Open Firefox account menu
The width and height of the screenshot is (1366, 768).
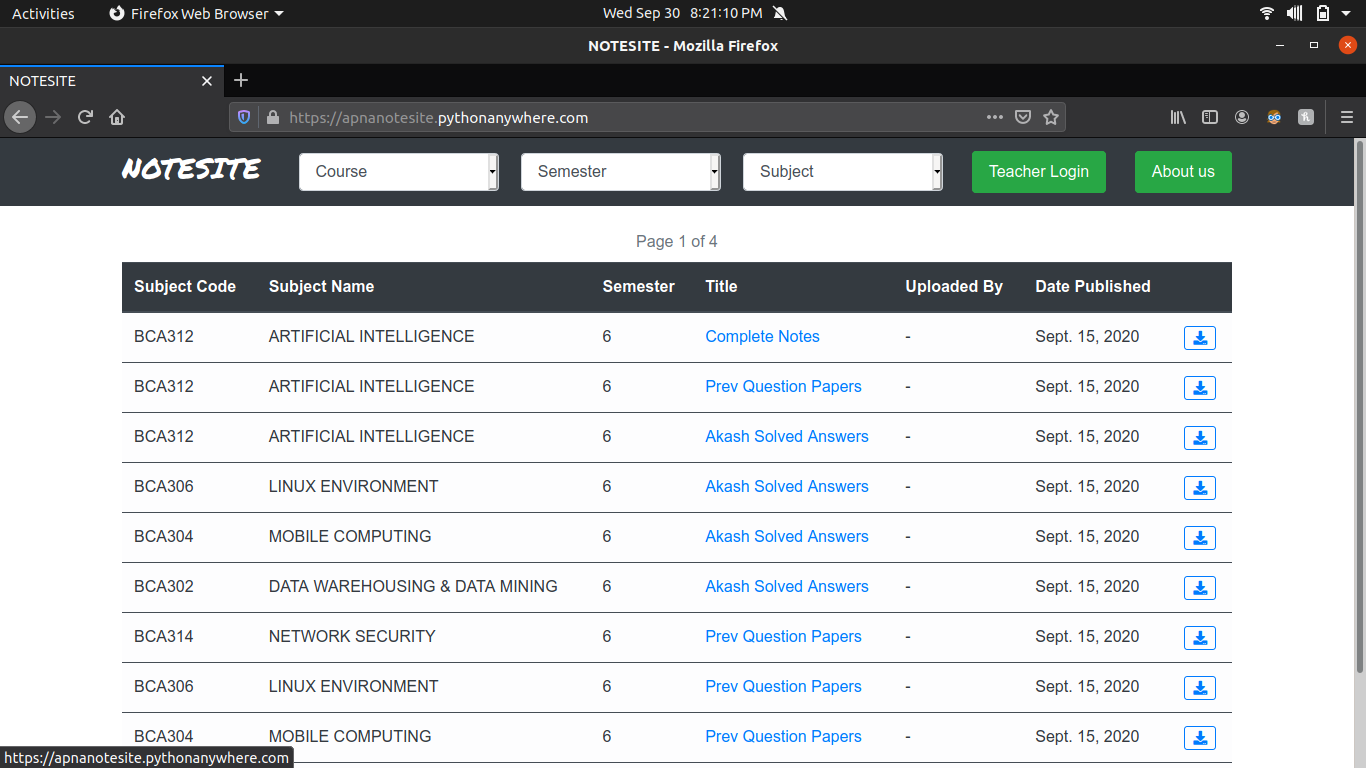click(x=1242, y=117)
